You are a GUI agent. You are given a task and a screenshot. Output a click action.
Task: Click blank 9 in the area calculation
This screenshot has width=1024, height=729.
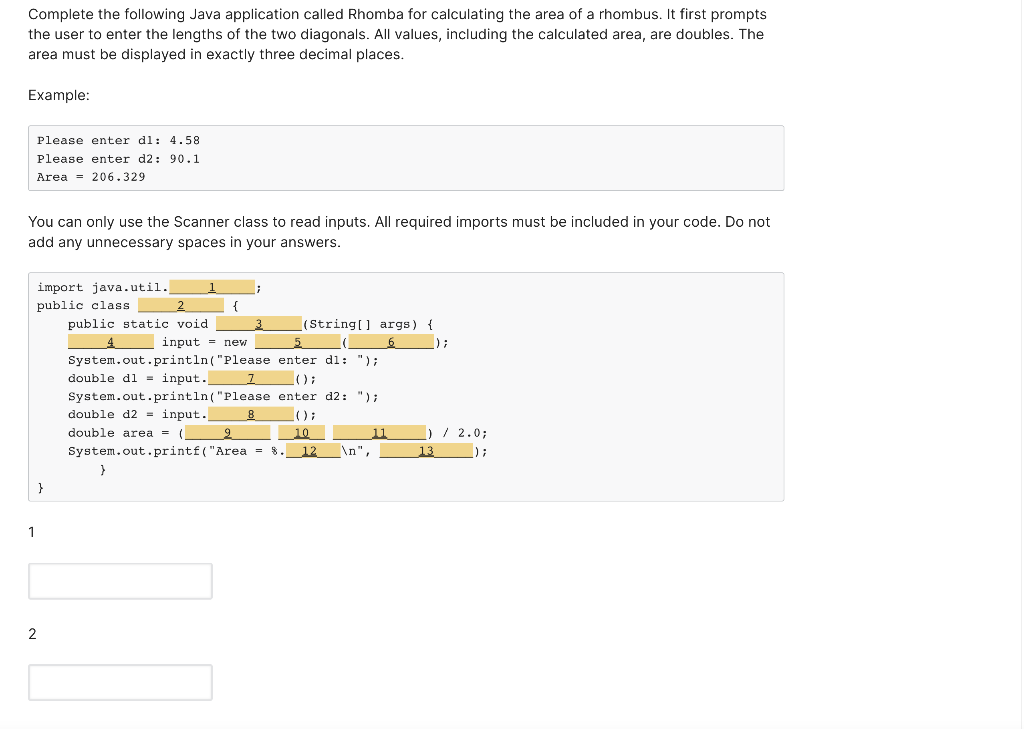227,432
